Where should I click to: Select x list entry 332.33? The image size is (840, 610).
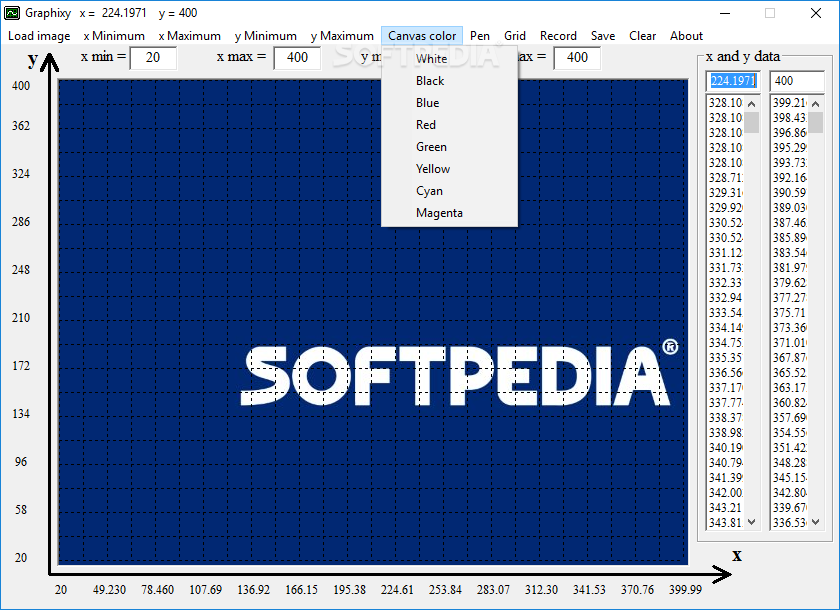tap(725, 283)
